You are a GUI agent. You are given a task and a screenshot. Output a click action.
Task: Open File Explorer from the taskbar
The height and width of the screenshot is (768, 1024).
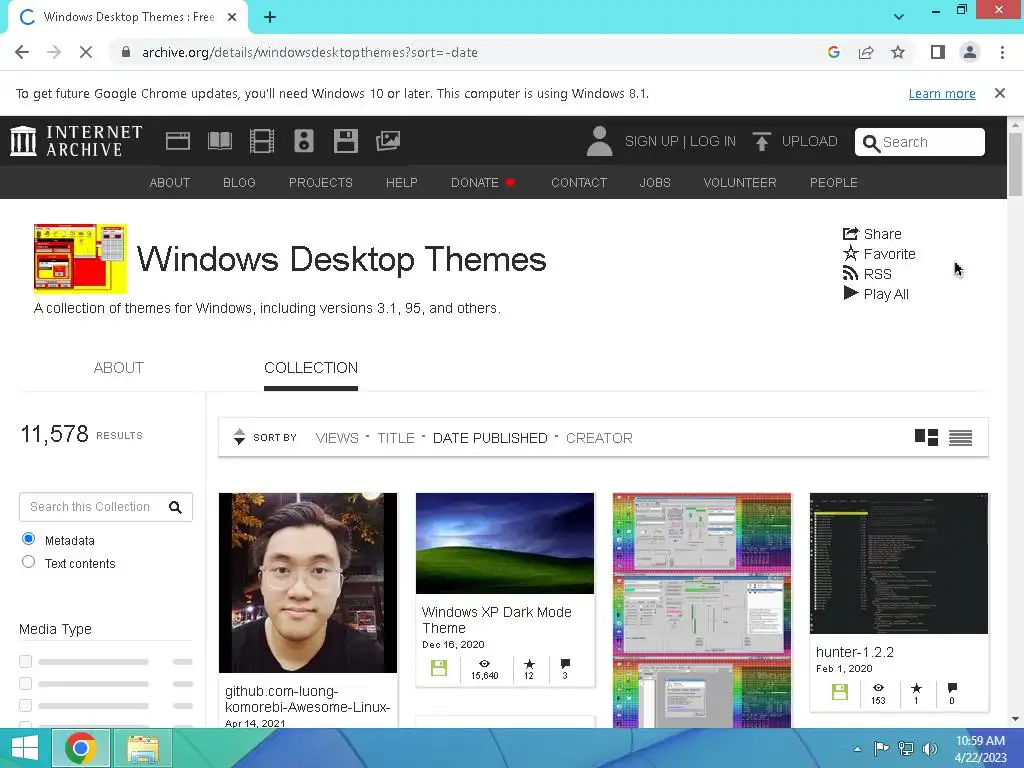tap(143, 748)
